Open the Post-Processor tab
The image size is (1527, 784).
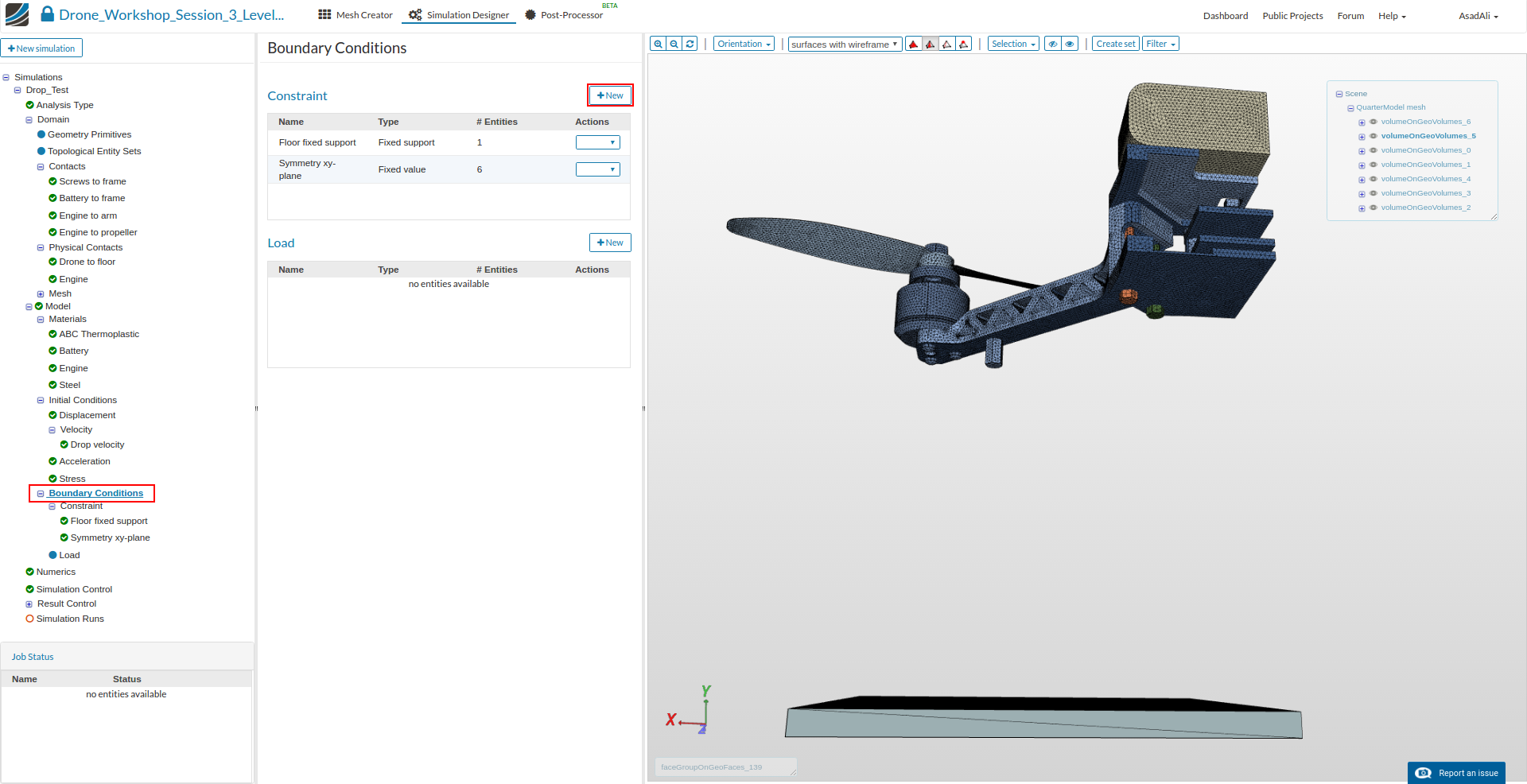point(564,15)
